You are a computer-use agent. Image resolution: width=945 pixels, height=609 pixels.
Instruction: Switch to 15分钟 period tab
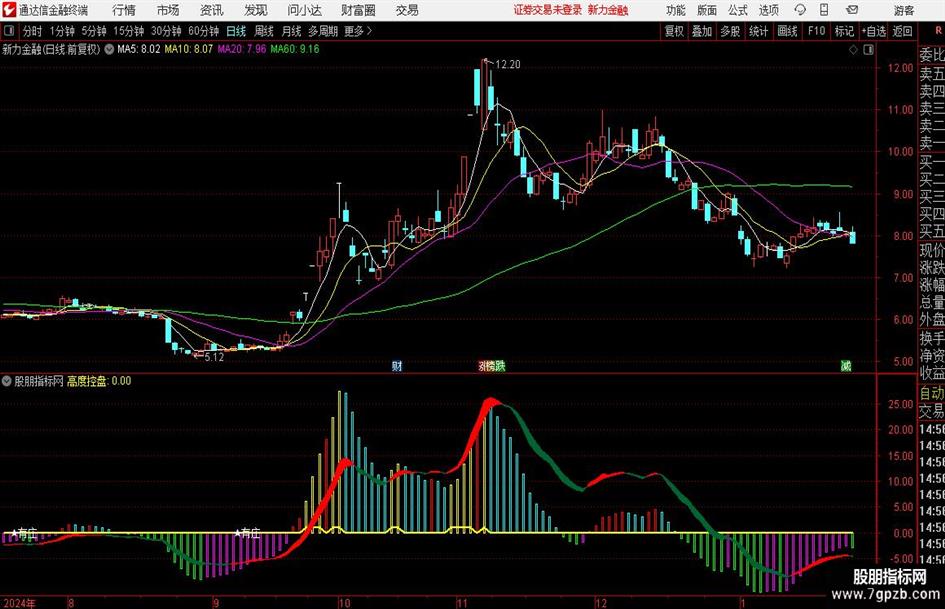[129, 31]
